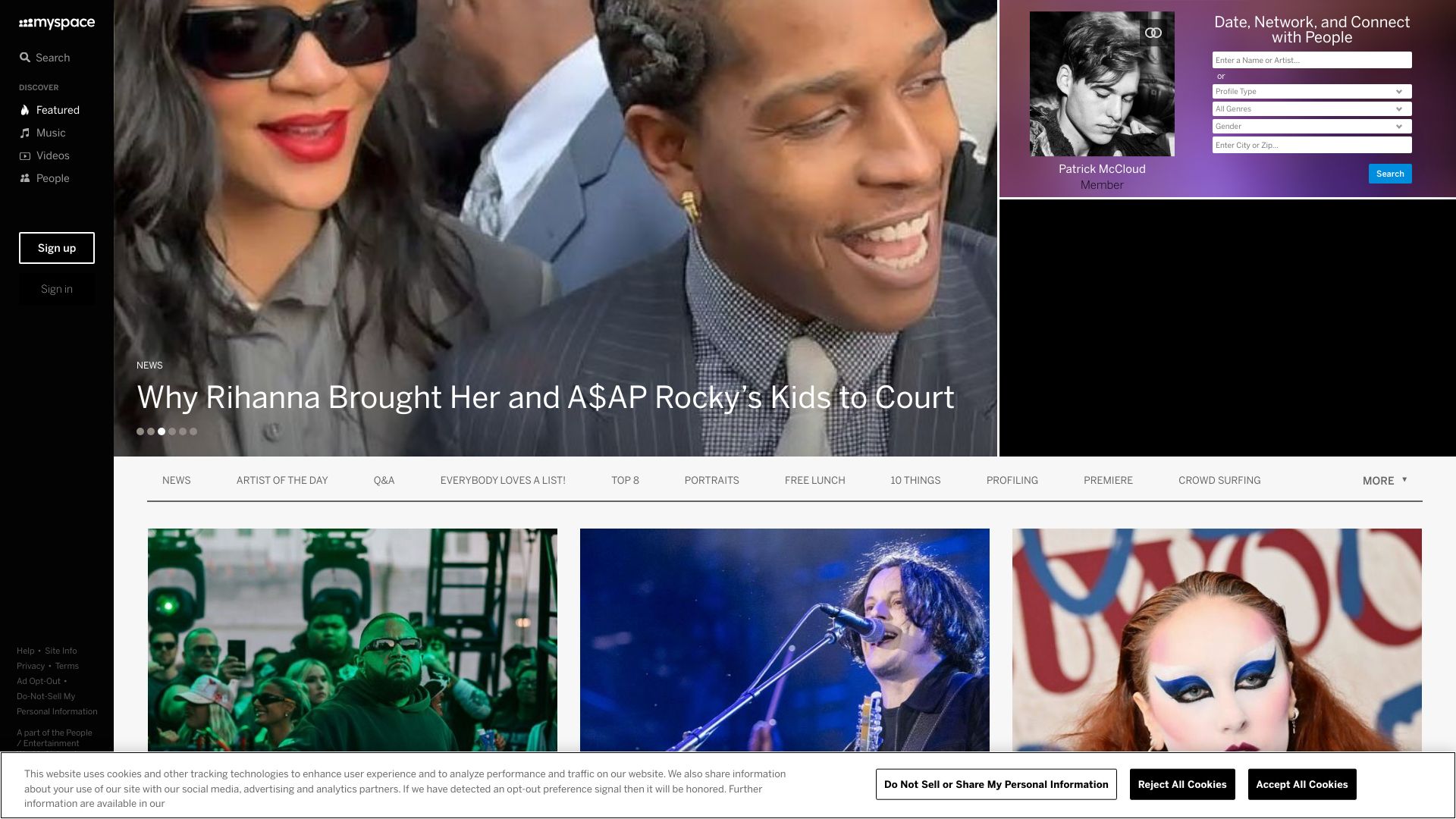Image resolution: width=1456 pixels, height=819 pixels.
Task: Select the ARTIST OF THE DAY tab
Action: pyautogui.click(x=282, y=481)
